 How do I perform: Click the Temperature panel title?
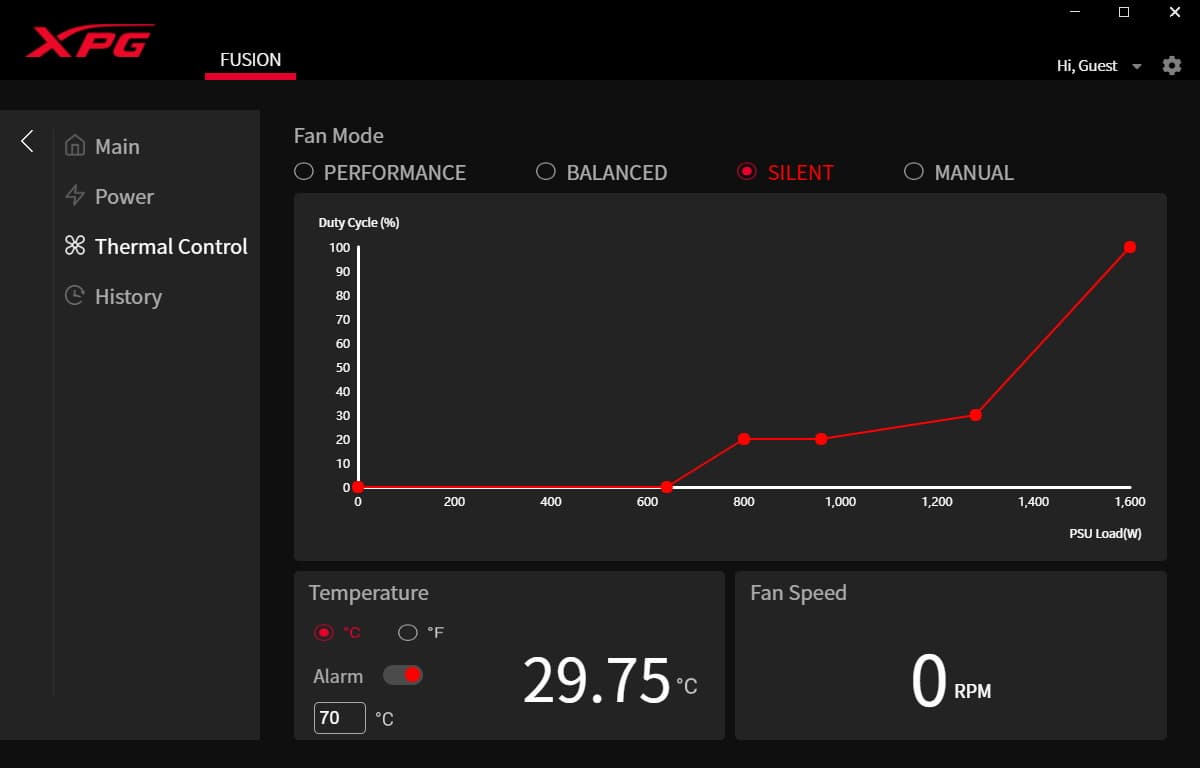click(x=368, y=593)
